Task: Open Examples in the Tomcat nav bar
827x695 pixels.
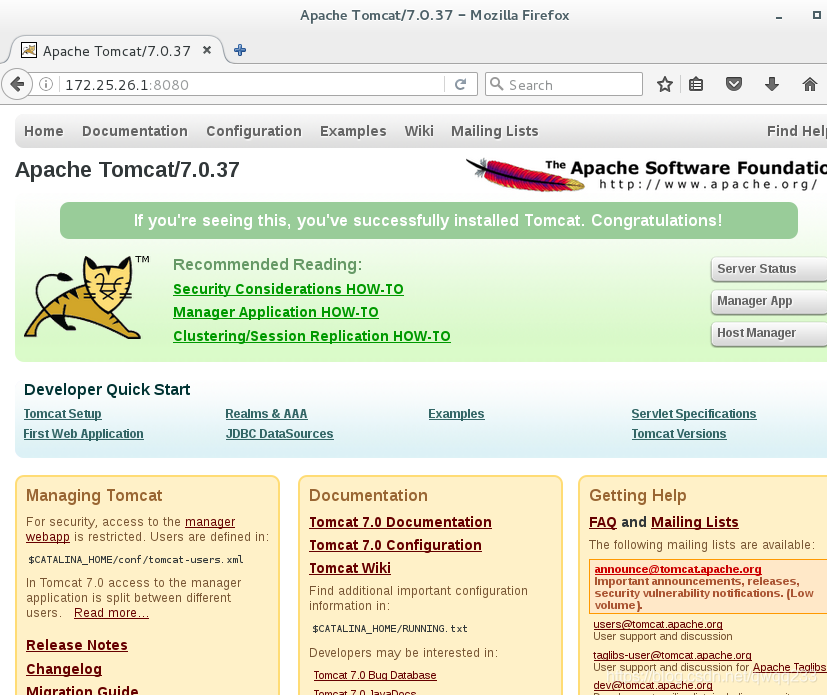Action: point(353,131)
